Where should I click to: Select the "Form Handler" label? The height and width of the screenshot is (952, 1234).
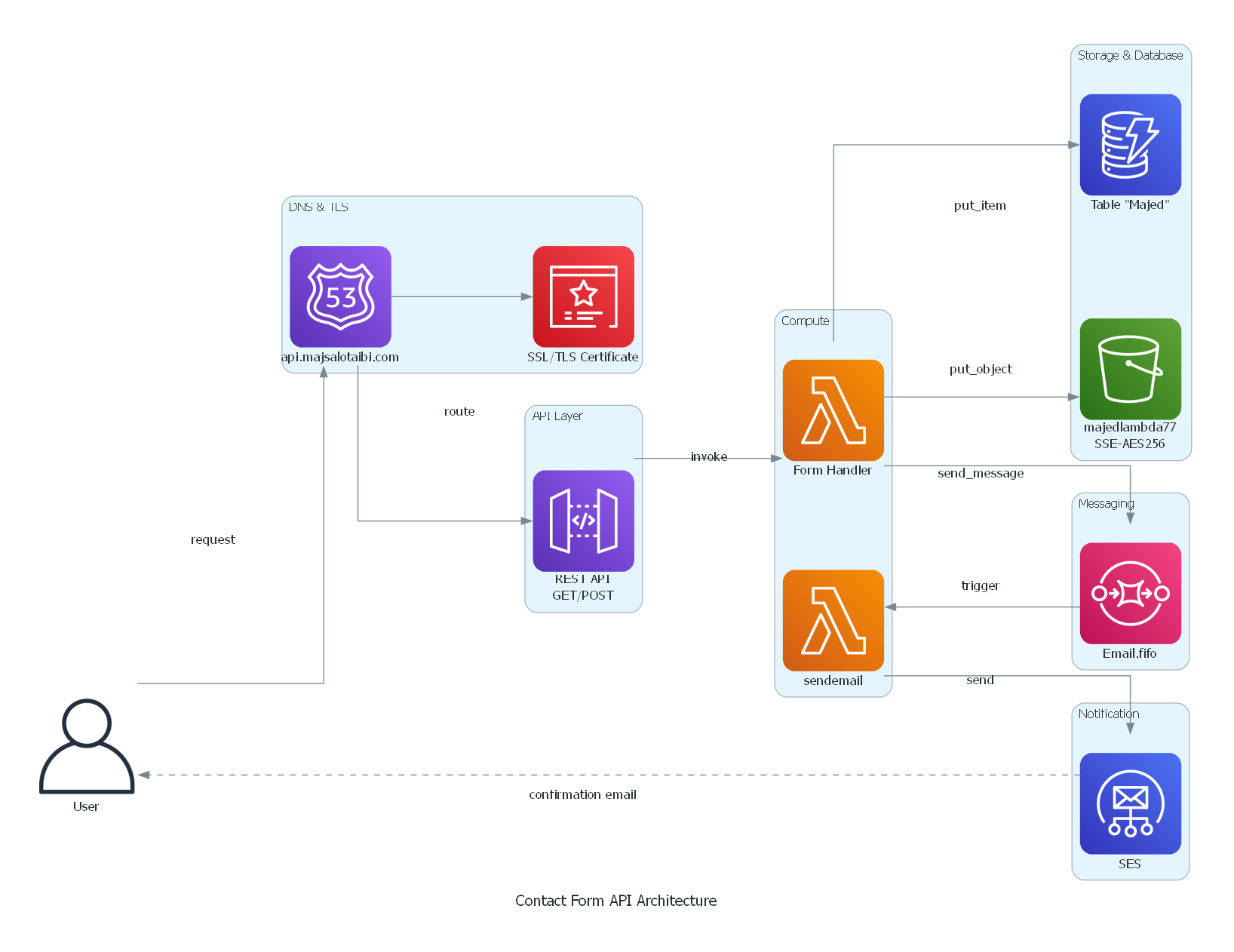point(832,470)
